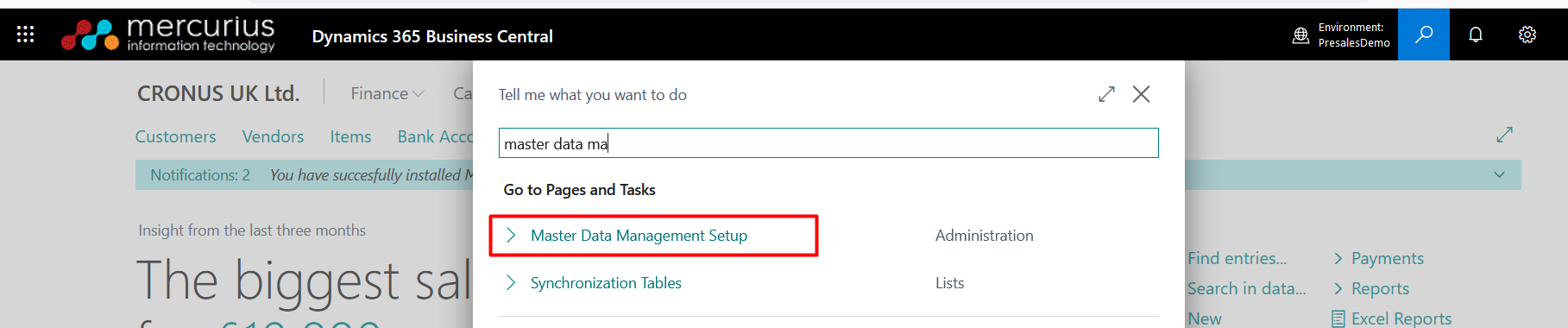
Task: Close the Tell Me dialog
Action: pos(1141,94)
